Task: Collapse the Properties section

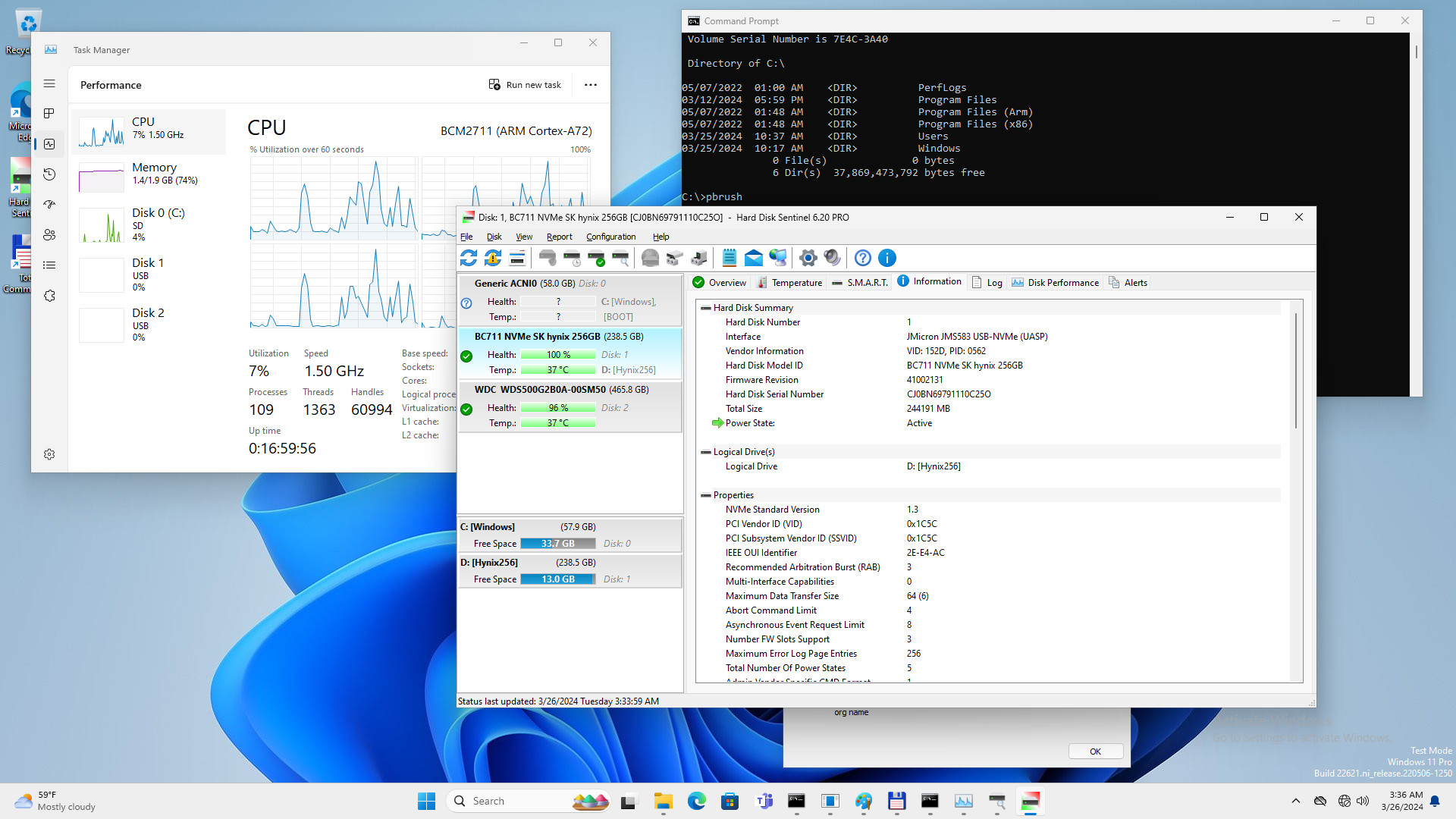Action: (706, 495)
